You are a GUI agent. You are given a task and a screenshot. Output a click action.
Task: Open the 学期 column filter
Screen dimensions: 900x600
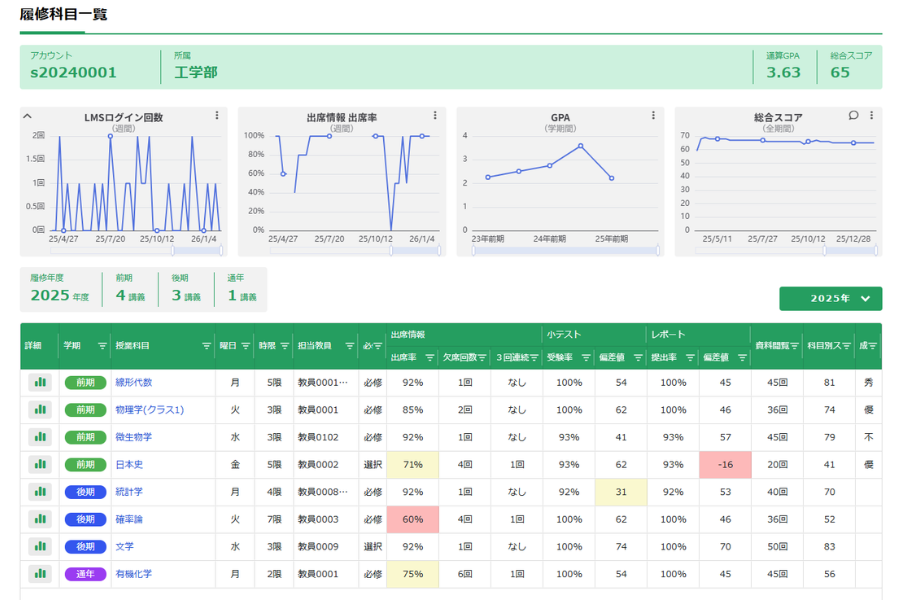pos(102,346)
